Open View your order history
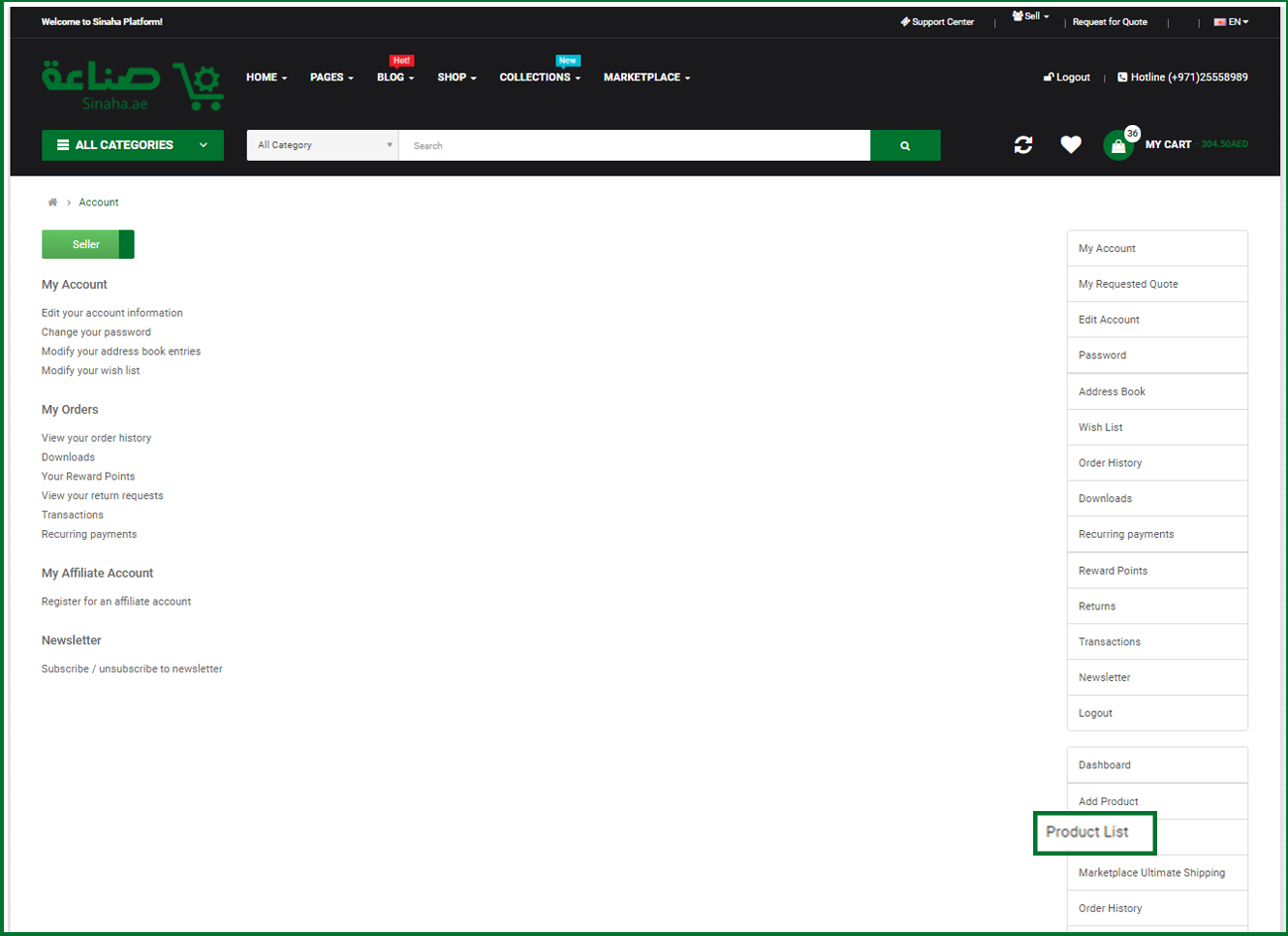 [96, 437]
